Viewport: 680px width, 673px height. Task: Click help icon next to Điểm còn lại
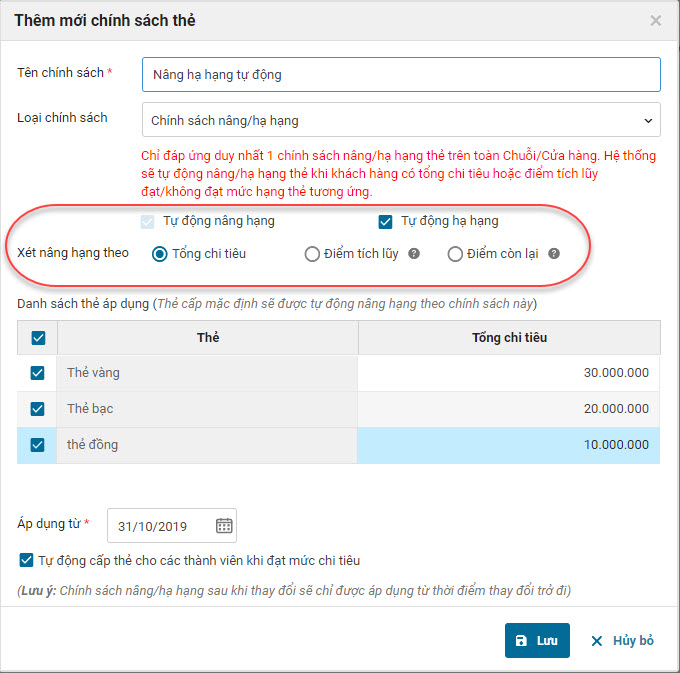coord(554,254)
